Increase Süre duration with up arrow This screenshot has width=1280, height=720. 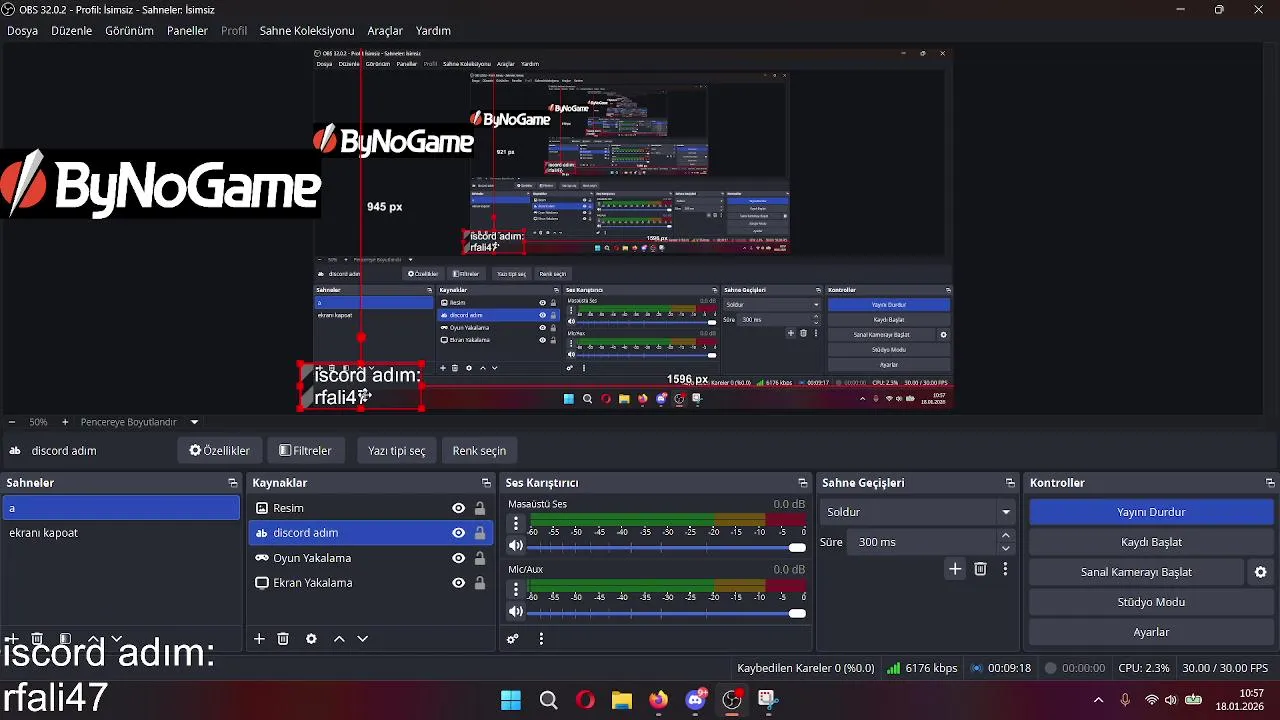point(1006,536)
